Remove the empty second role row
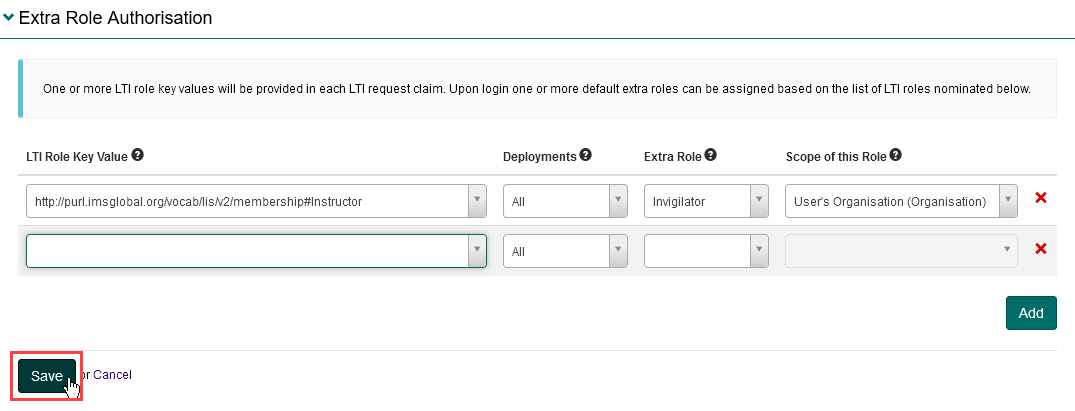1075x411 pixels. [x=1040, y=249]
